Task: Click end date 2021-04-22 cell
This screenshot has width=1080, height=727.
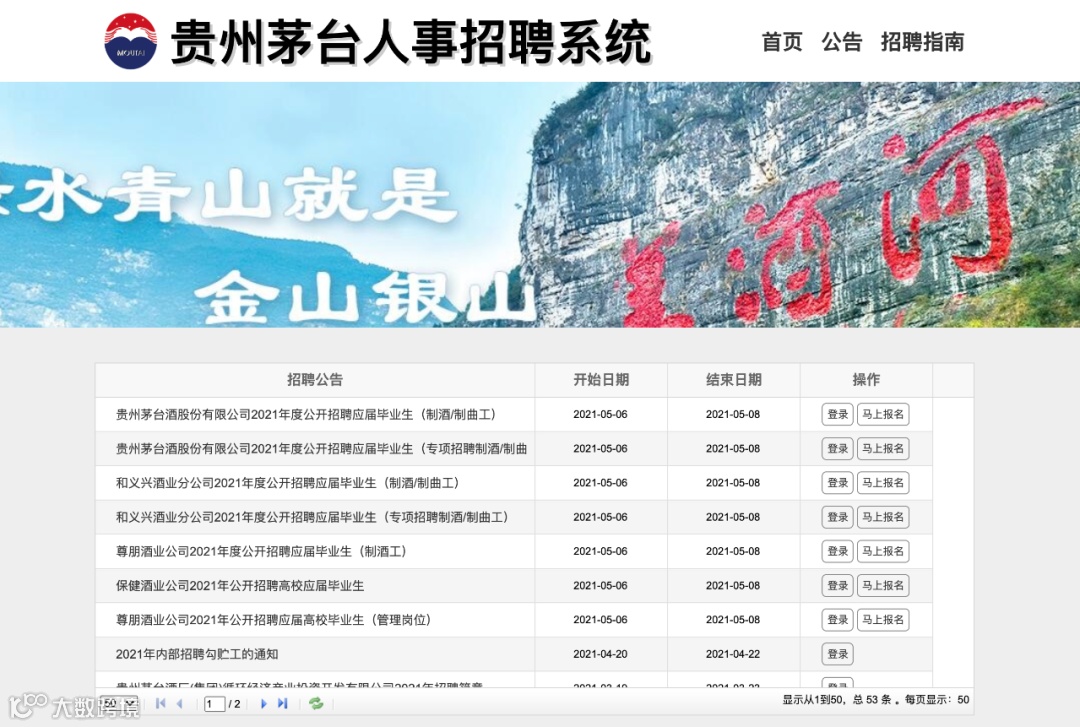Action: [733, 654]
